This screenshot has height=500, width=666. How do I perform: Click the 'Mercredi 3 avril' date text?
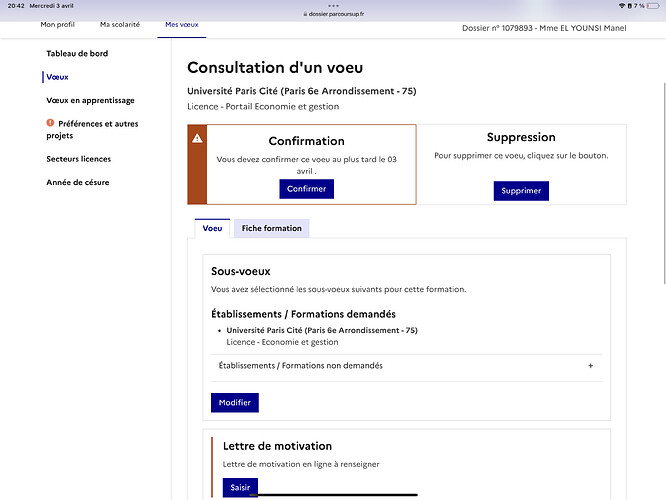click(x=51, y=6)
